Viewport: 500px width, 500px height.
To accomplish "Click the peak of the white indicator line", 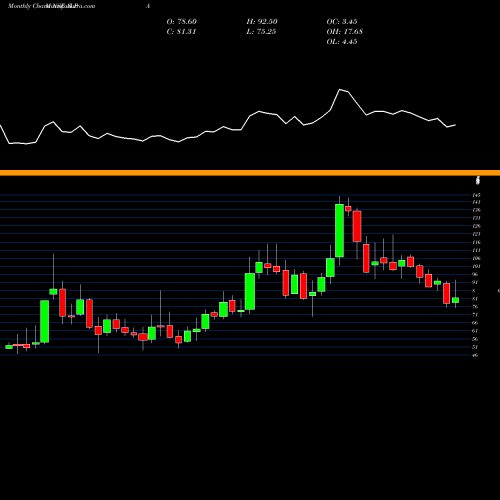I will click(340, 89).
